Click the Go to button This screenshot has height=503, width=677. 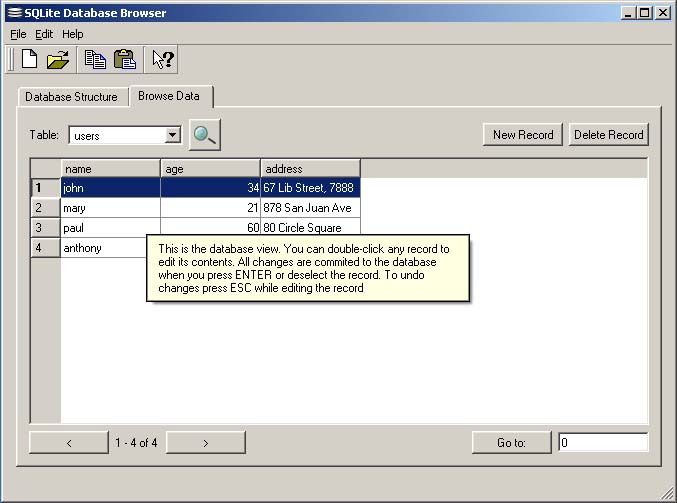click(512, 443)
